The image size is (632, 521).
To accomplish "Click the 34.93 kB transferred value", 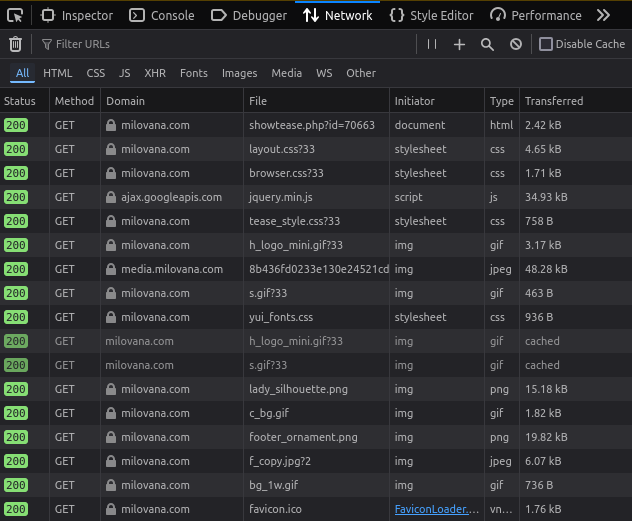I will pyautogui.click(x=546, y=197).
